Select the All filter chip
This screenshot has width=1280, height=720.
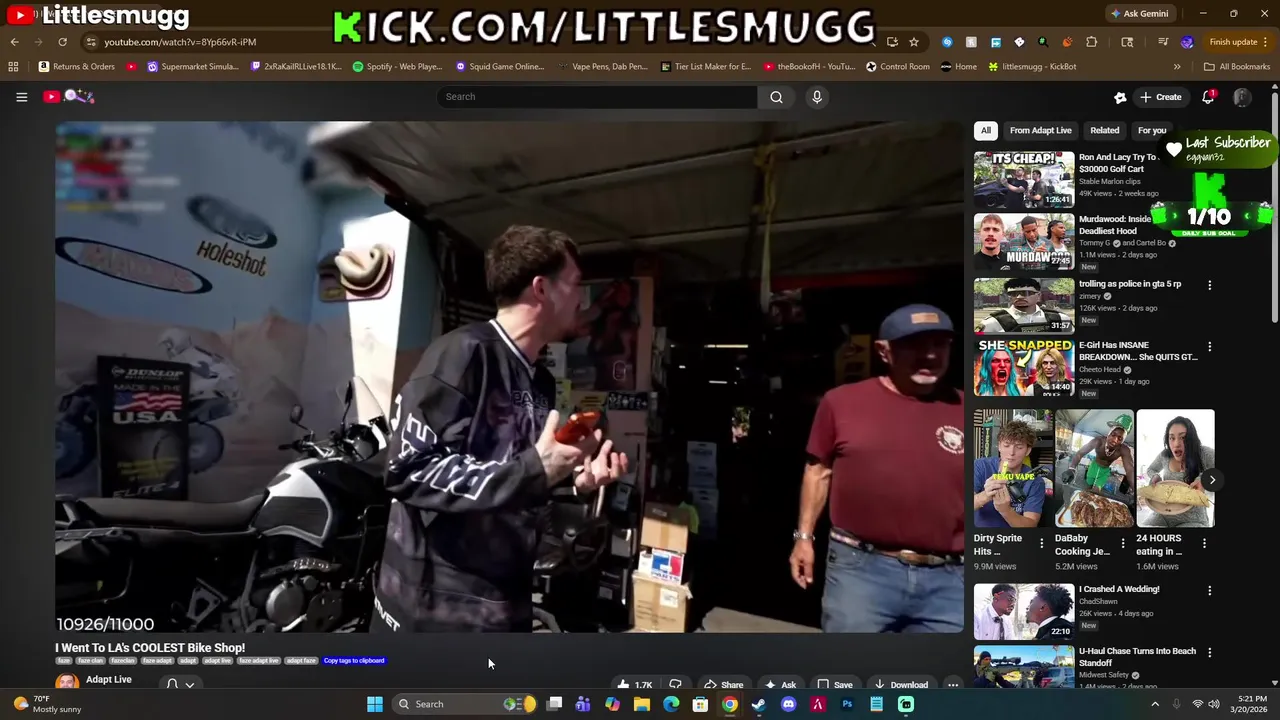[x=986, y=130]
